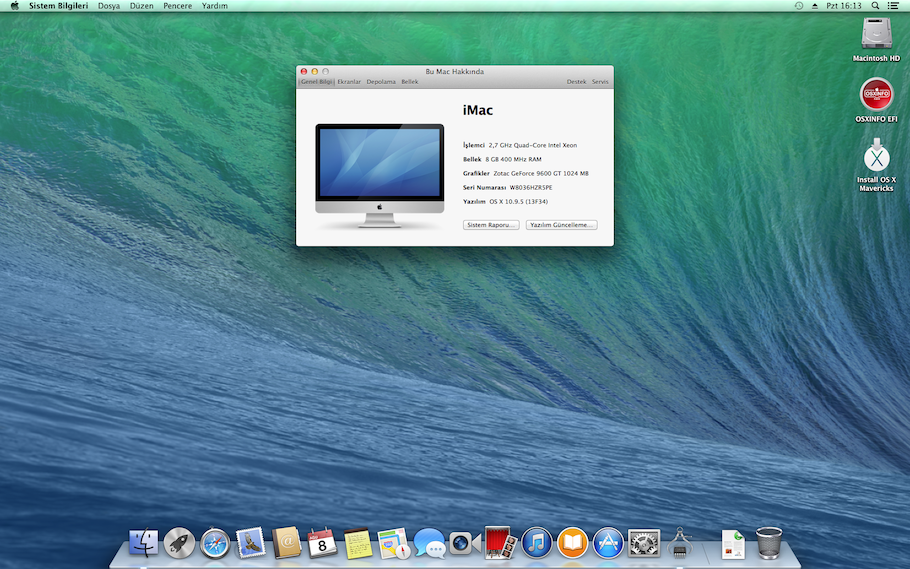Open the Servis link in window toolbar
Viewport: 910px width, 569px height.
pos(600,81)
